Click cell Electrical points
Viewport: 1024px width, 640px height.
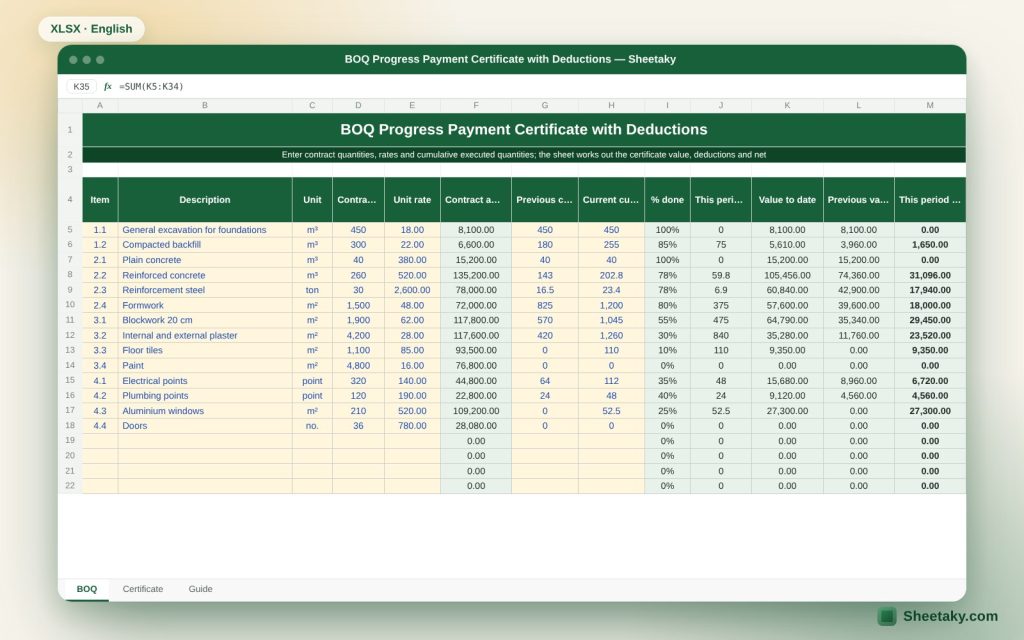205,381
